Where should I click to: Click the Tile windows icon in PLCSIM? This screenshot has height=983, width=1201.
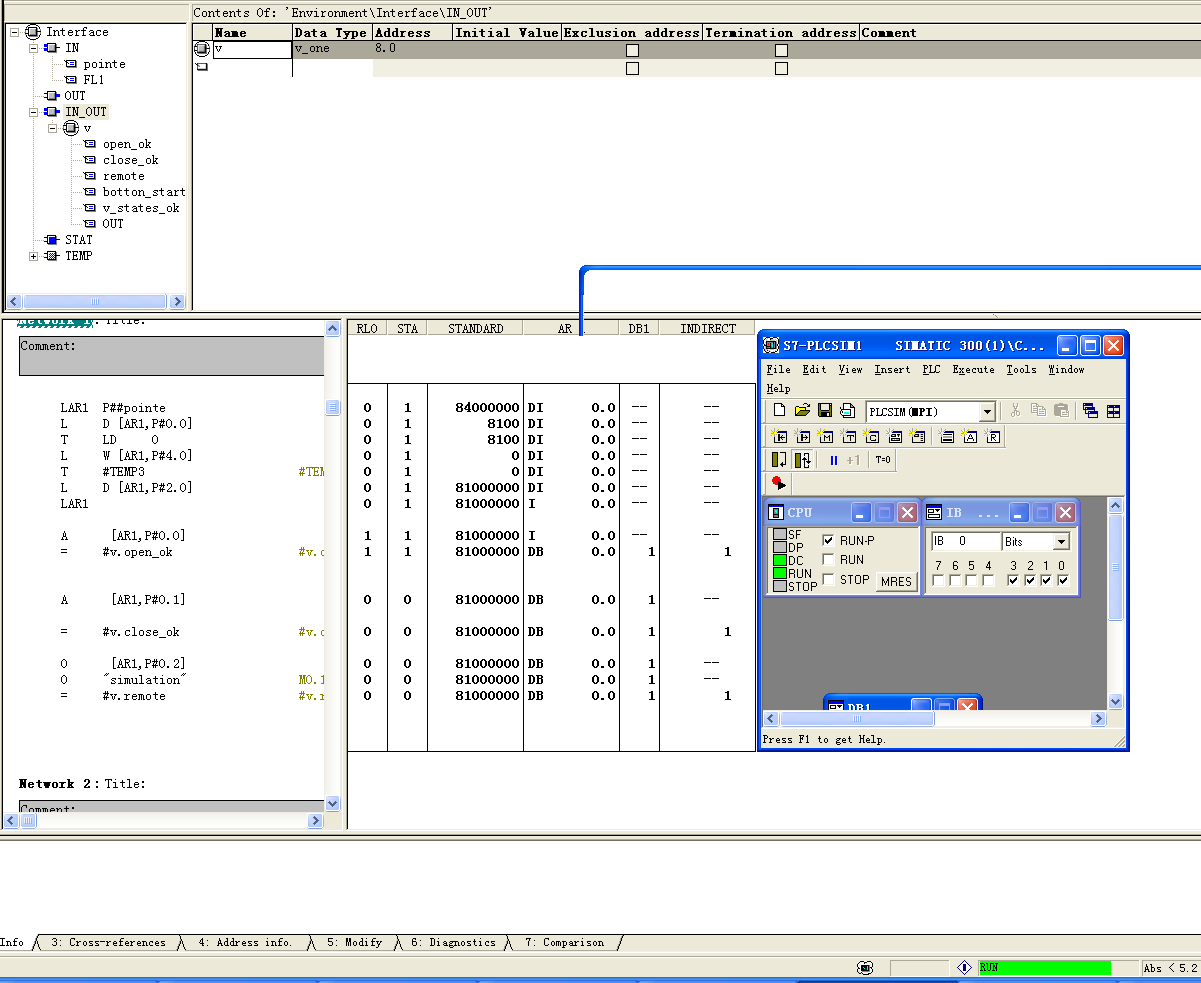tap(1113, 411)
